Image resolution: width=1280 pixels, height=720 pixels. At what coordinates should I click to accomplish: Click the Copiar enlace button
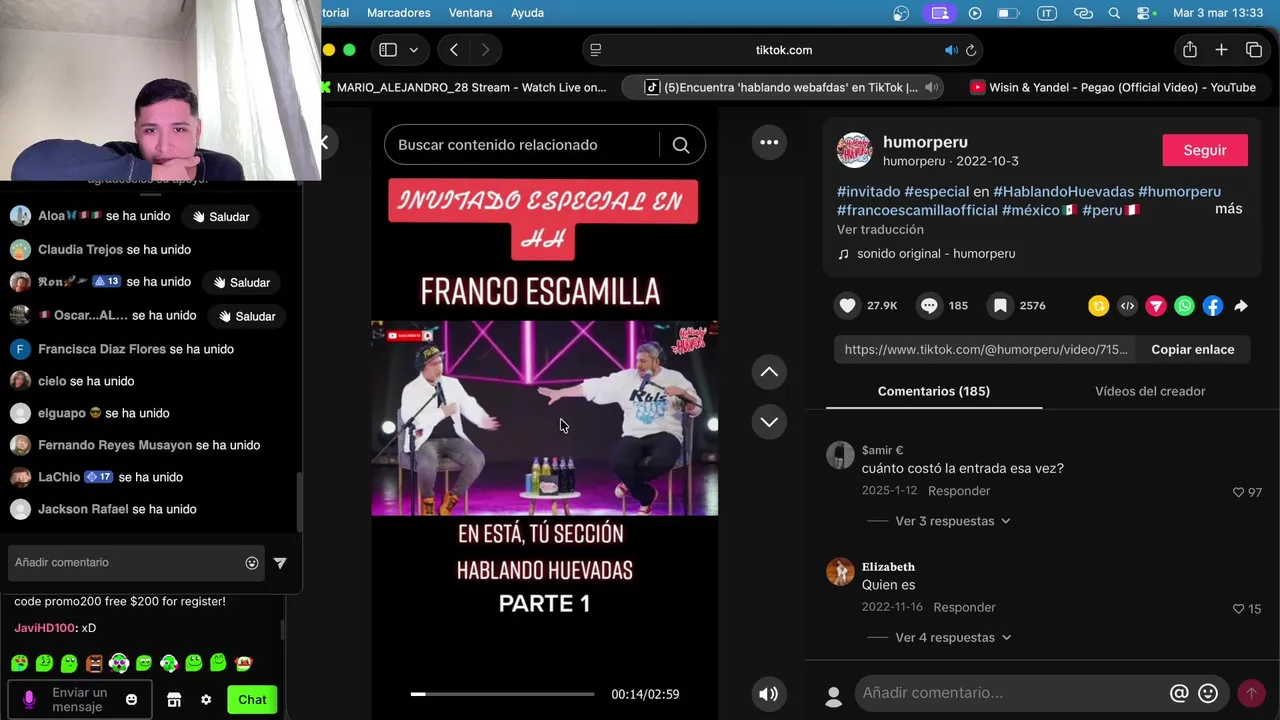(x=1193, y=349)
